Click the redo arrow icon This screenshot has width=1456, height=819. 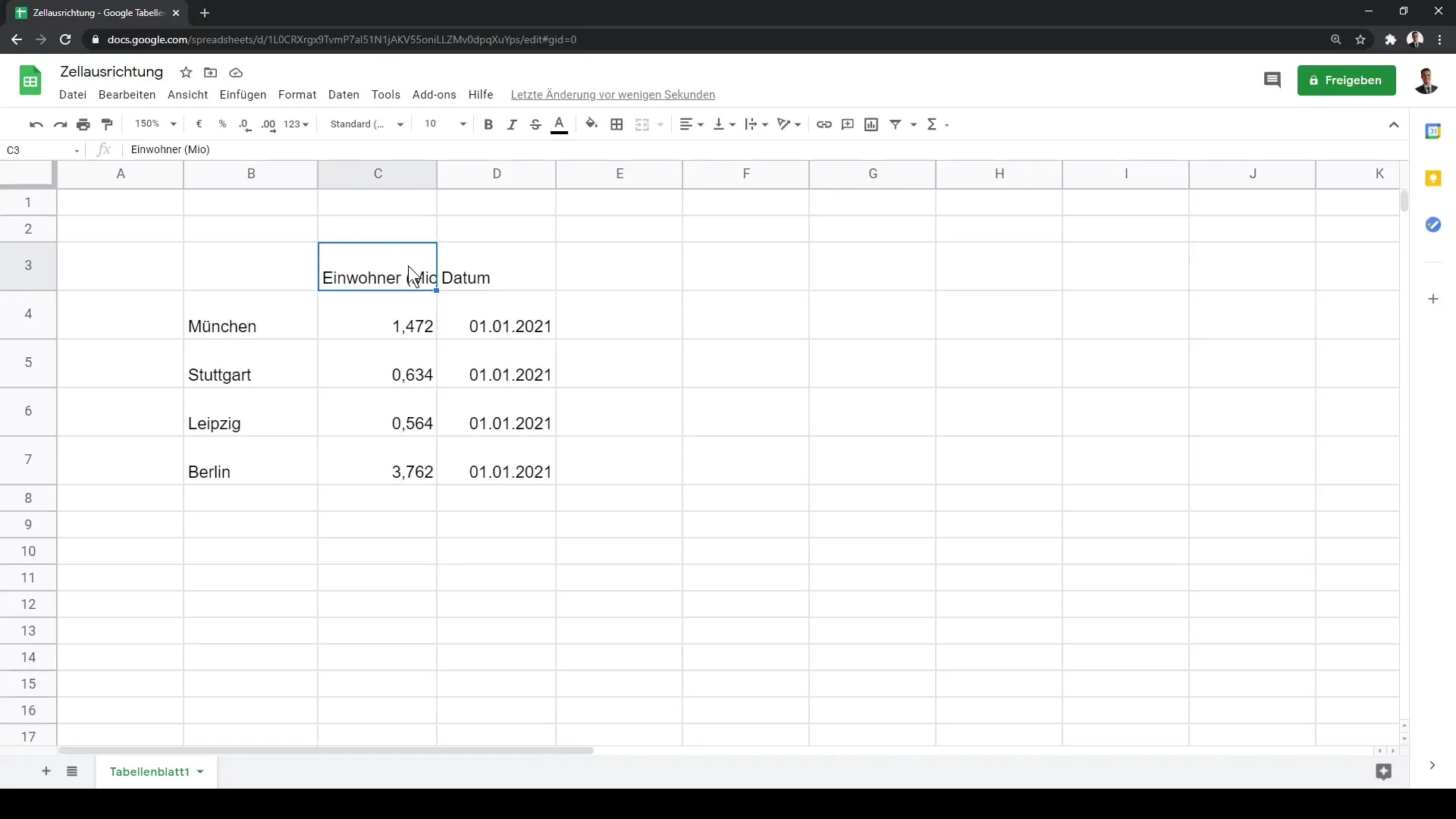(60, 124)
